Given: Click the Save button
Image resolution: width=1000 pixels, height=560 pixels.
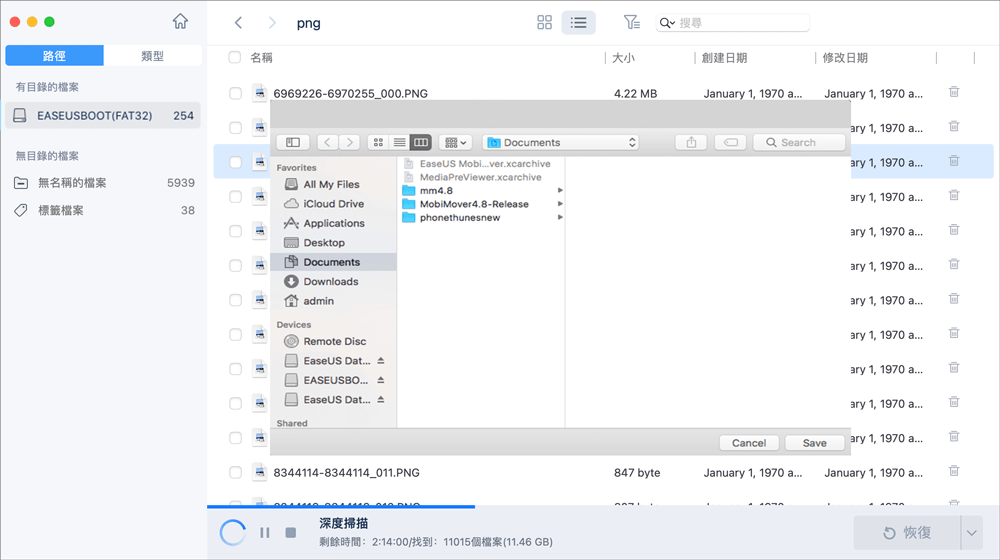Looking at the screenshot, I should point(814,443).
